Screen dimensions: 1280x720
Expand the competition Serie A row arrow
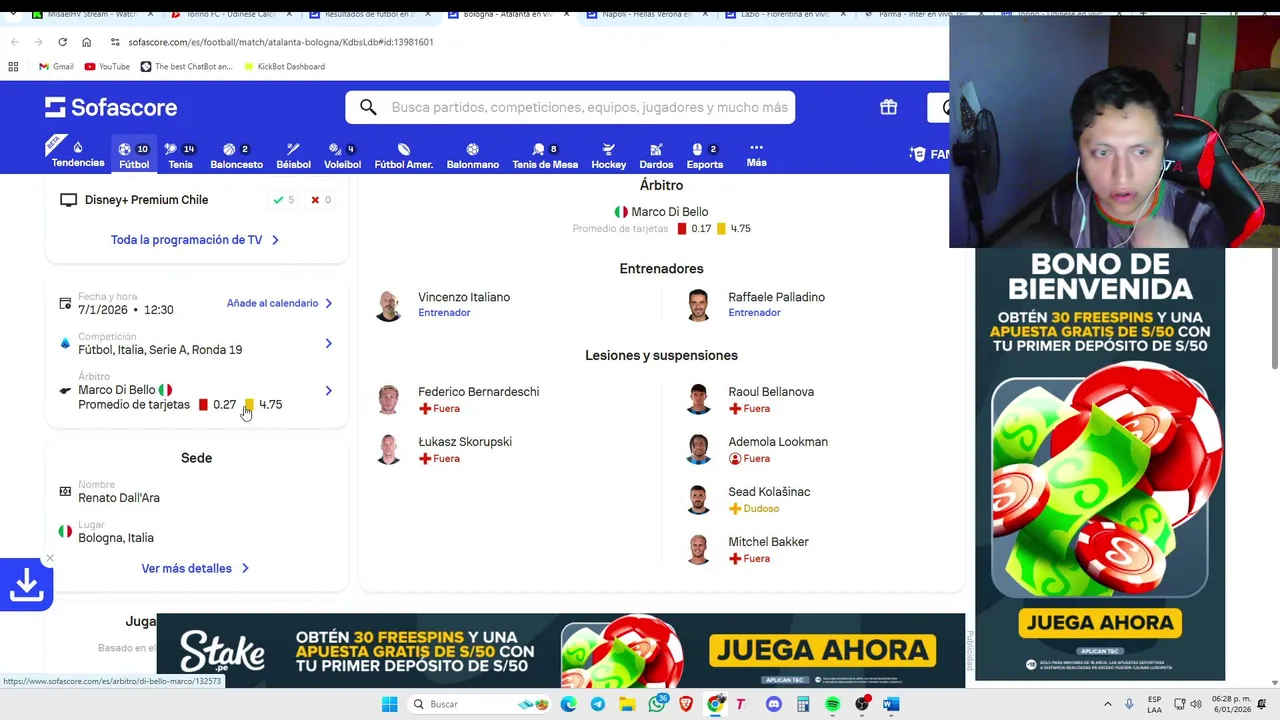[x=328, y=343]
